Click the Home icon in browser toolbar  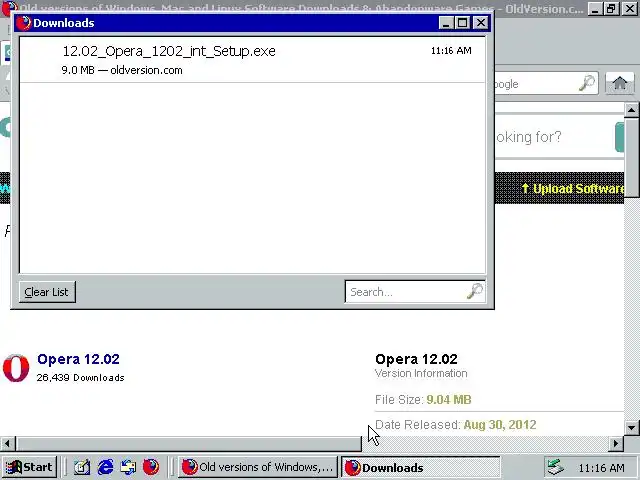(620, 84)
